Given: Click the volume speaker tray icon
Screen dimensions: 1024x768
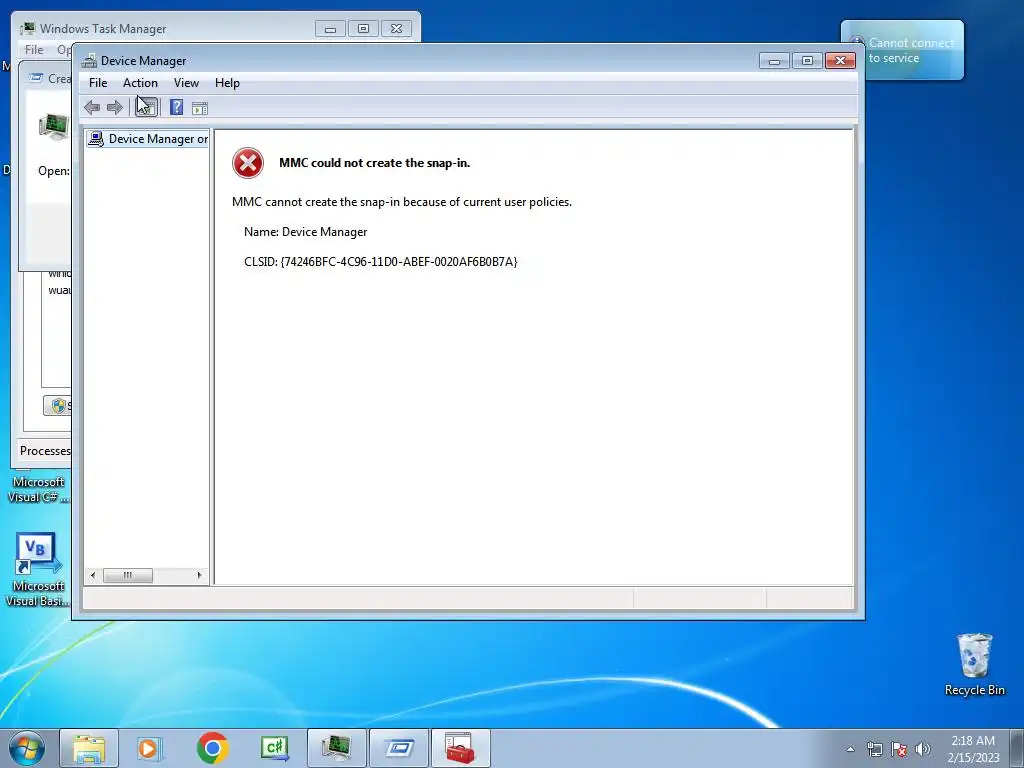Looking at the screenshot, I should (923, 749).
